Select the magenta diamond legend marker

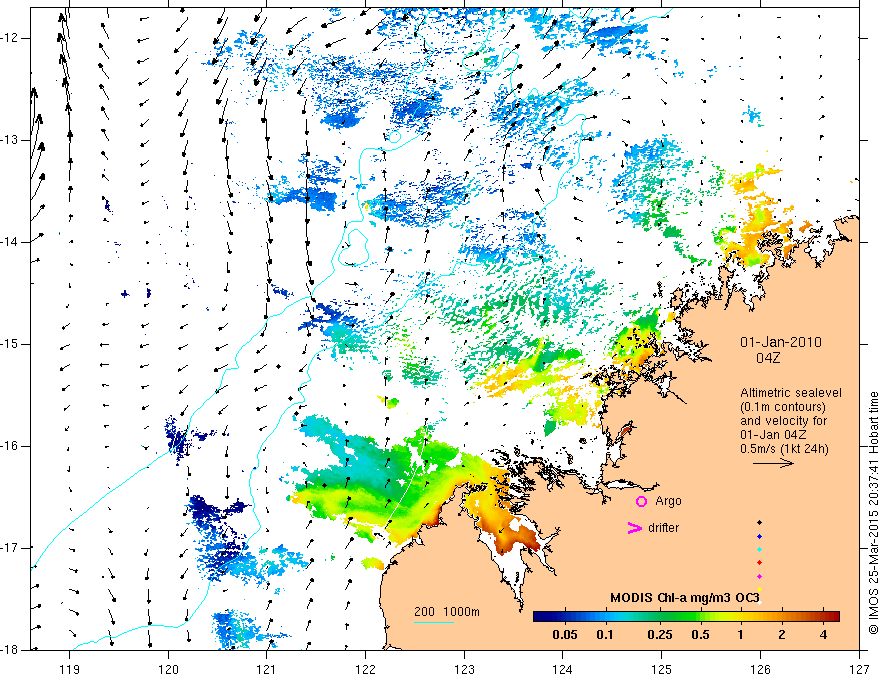759,576
